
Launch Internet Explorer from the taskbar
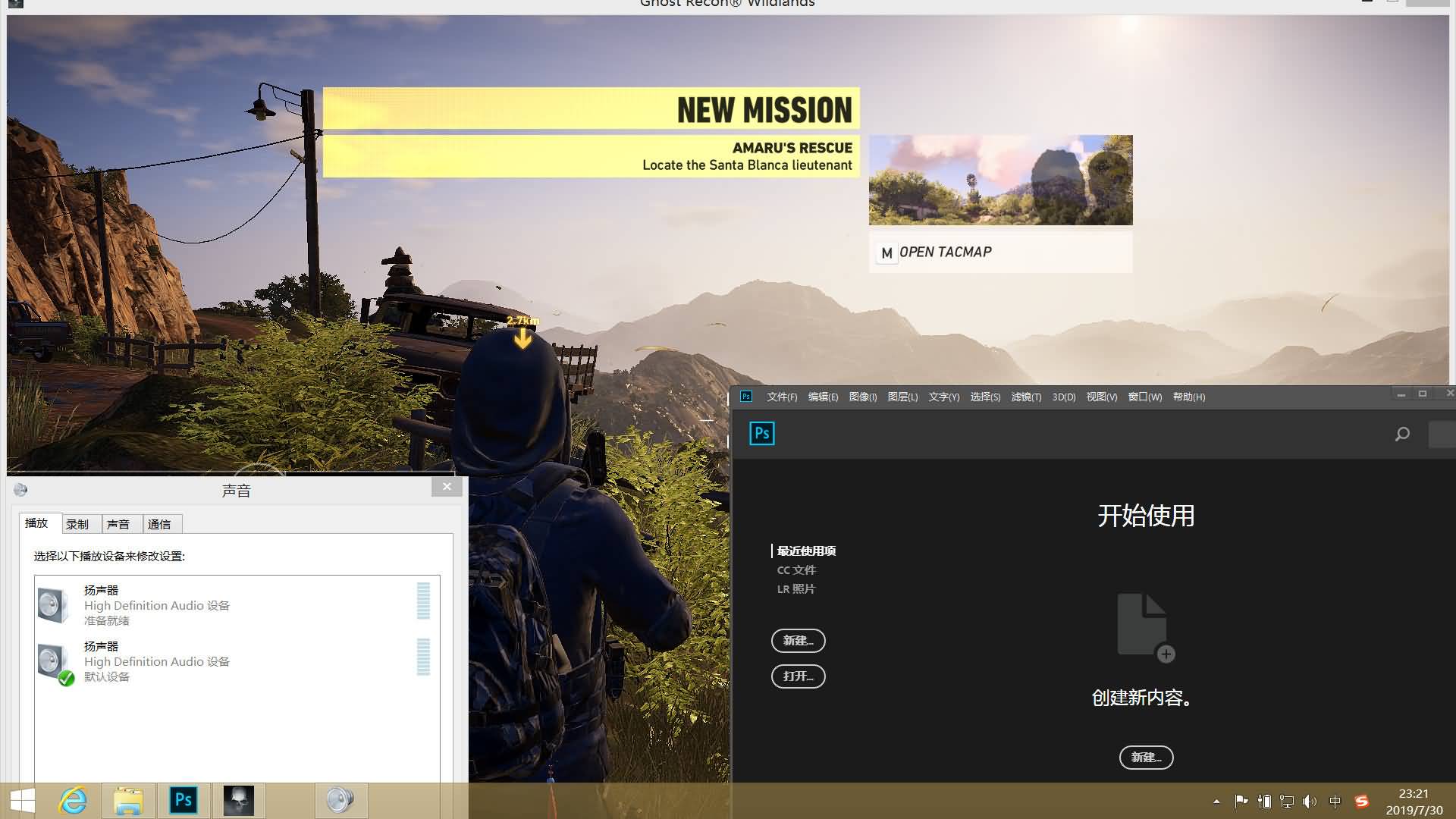pos(73,801)
